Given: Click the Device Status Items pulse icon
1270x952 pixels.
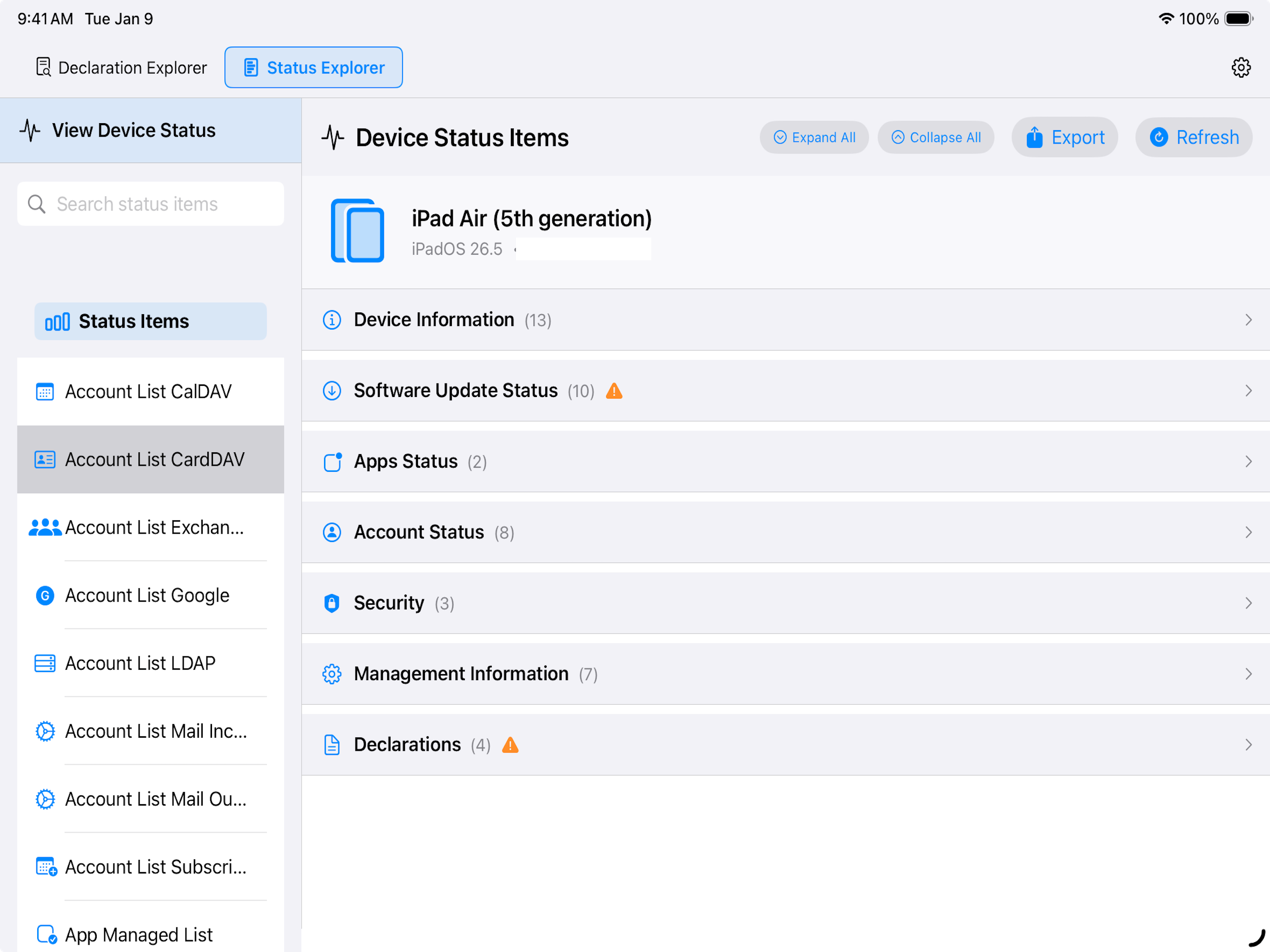Looking at the screenshot, I should (332, 137).
